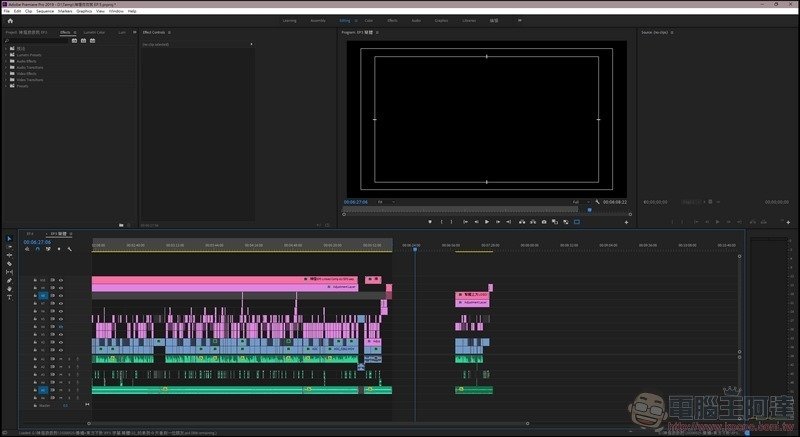This screenshot has width=800, height=437.
Task: Select the Hand tool
Action: (9, 289)
